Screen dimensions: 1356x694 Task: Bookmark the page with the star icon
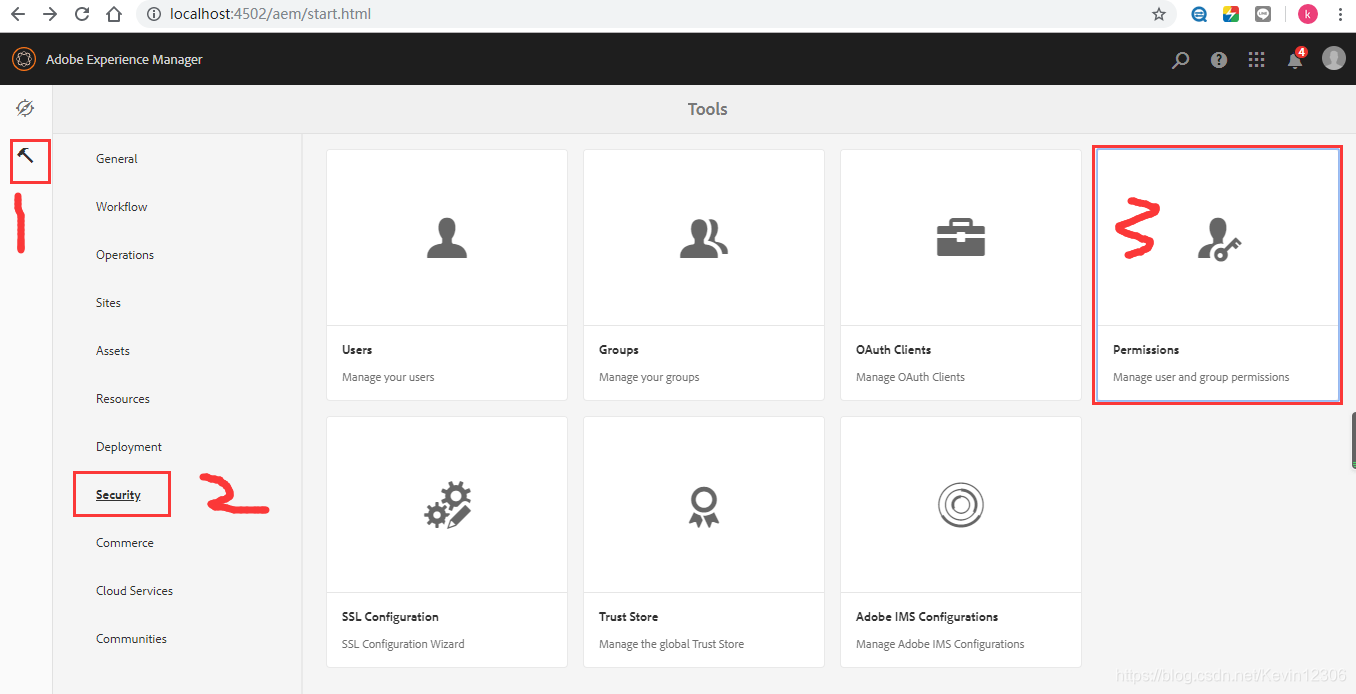point(1159,14)
